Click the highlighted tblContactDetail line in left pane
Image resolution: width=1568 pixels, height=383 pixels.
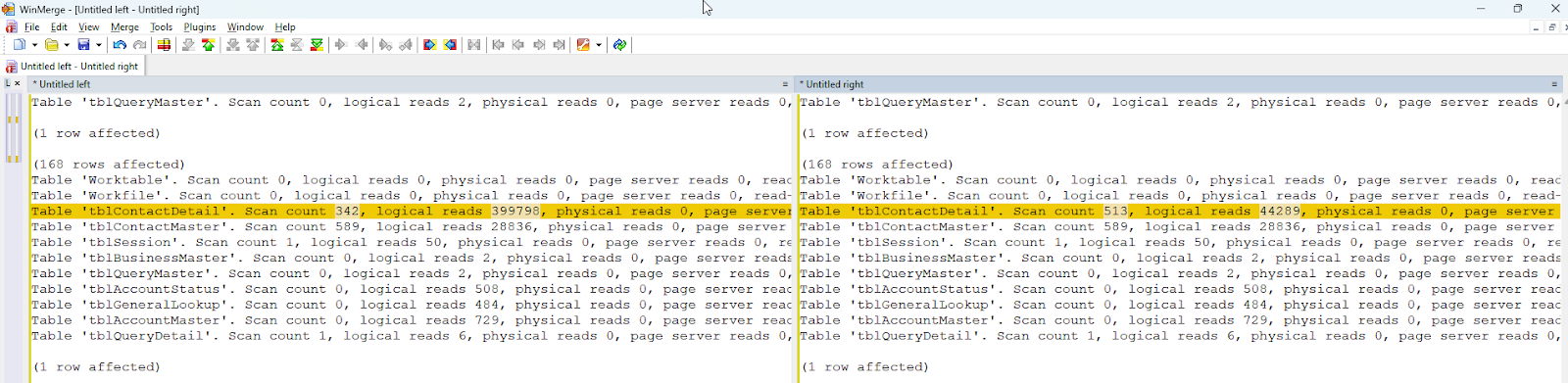tap(412, 212)
